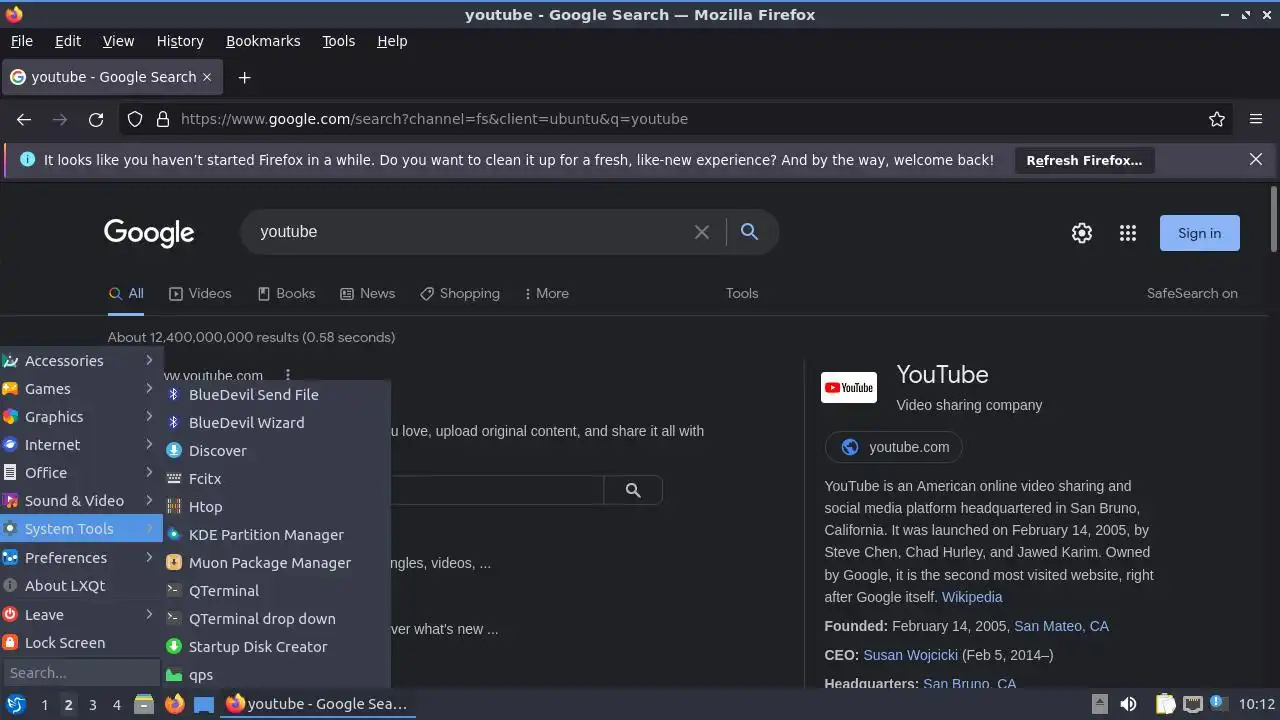Screen dimensions: 1280x720
Task: Click the Google logo
Action: coord(149,233)
